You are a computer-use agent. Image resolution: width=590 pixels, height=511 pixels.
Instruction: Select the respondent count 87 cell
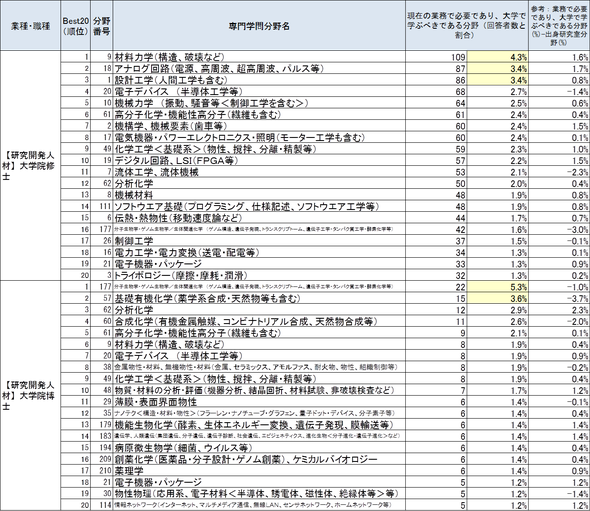[x=436, y=68]
